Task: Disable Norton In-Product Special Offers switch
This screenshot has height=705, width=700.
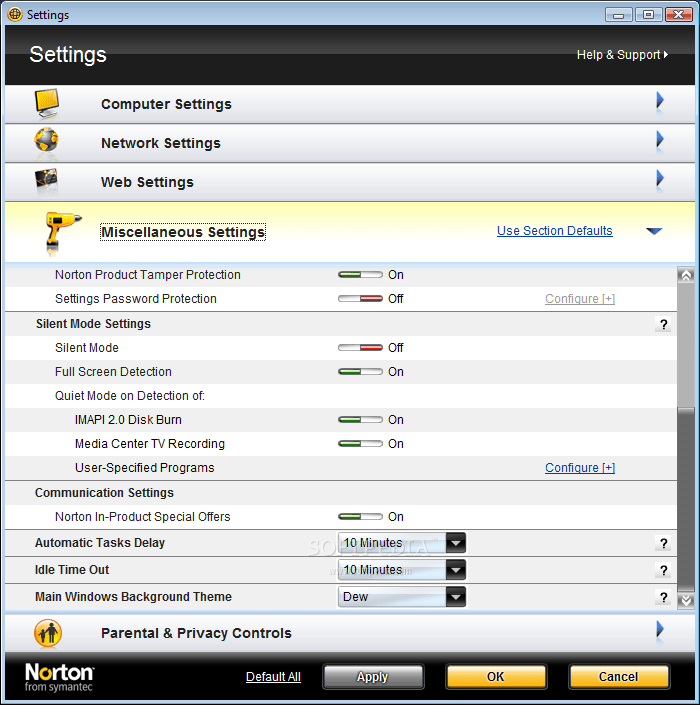Action: click(x=360, y=517)
